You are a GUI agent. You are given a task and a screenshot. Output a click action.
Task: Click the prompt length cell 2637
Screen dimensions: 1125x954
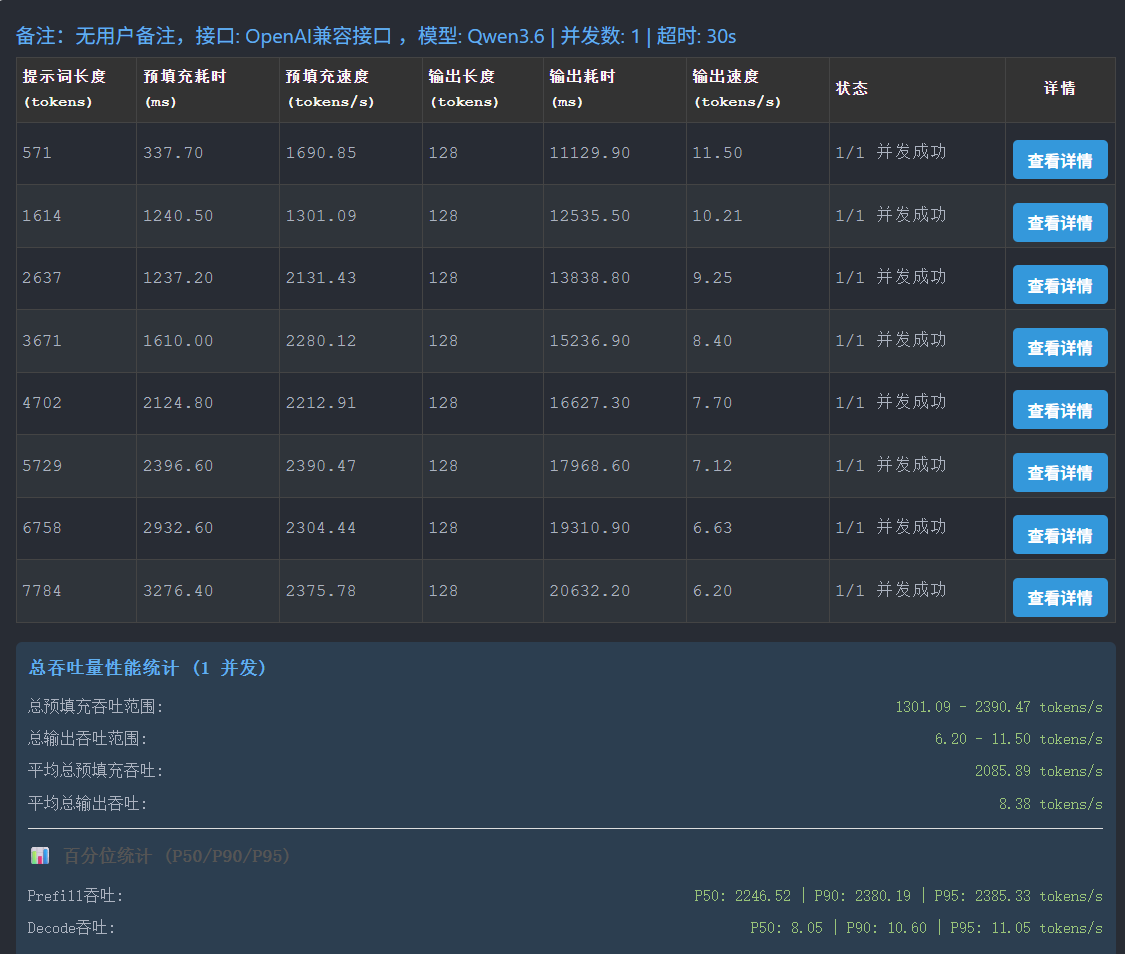(x=42, y=278)
